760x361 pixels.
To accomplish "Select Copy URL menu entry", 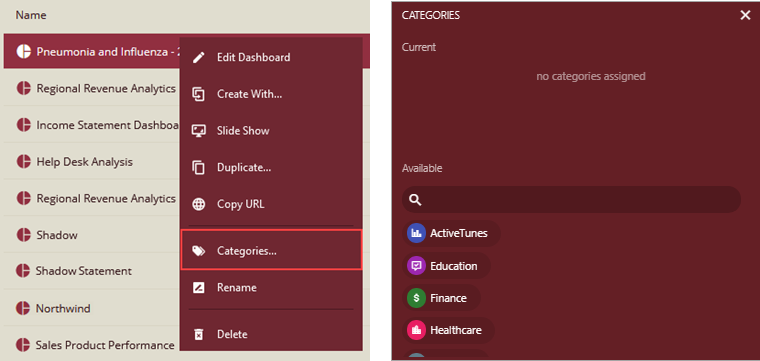I will click(x=271, y=204).
